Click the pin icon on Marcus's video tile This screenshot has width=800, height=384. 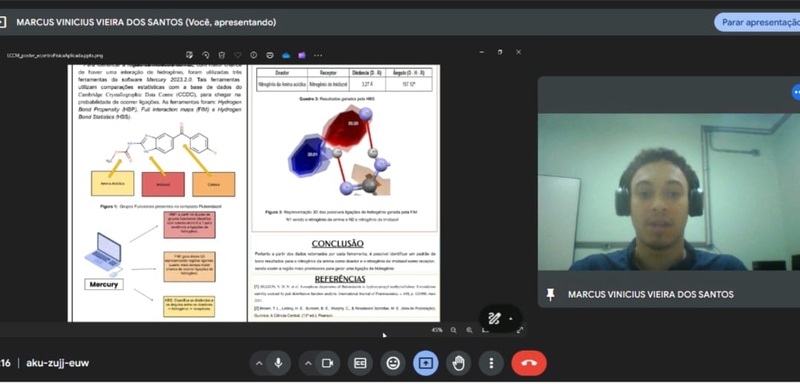(550, 294)
